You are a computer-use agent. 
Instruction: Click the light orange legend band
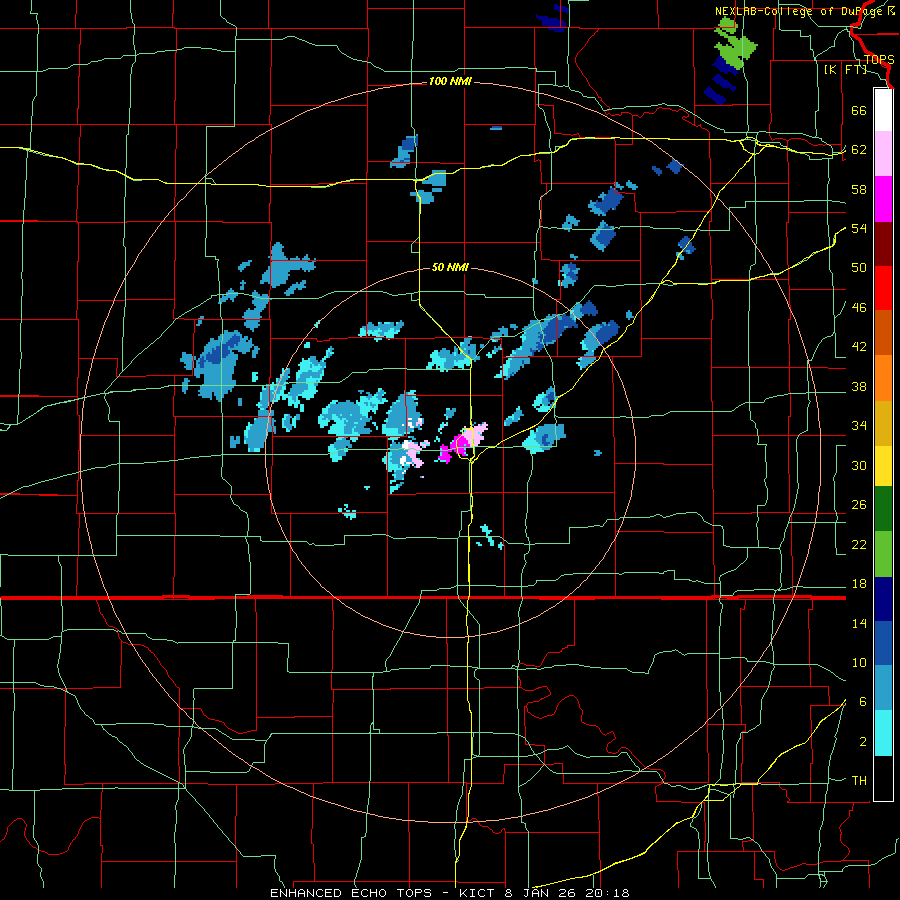coord(883,378)
